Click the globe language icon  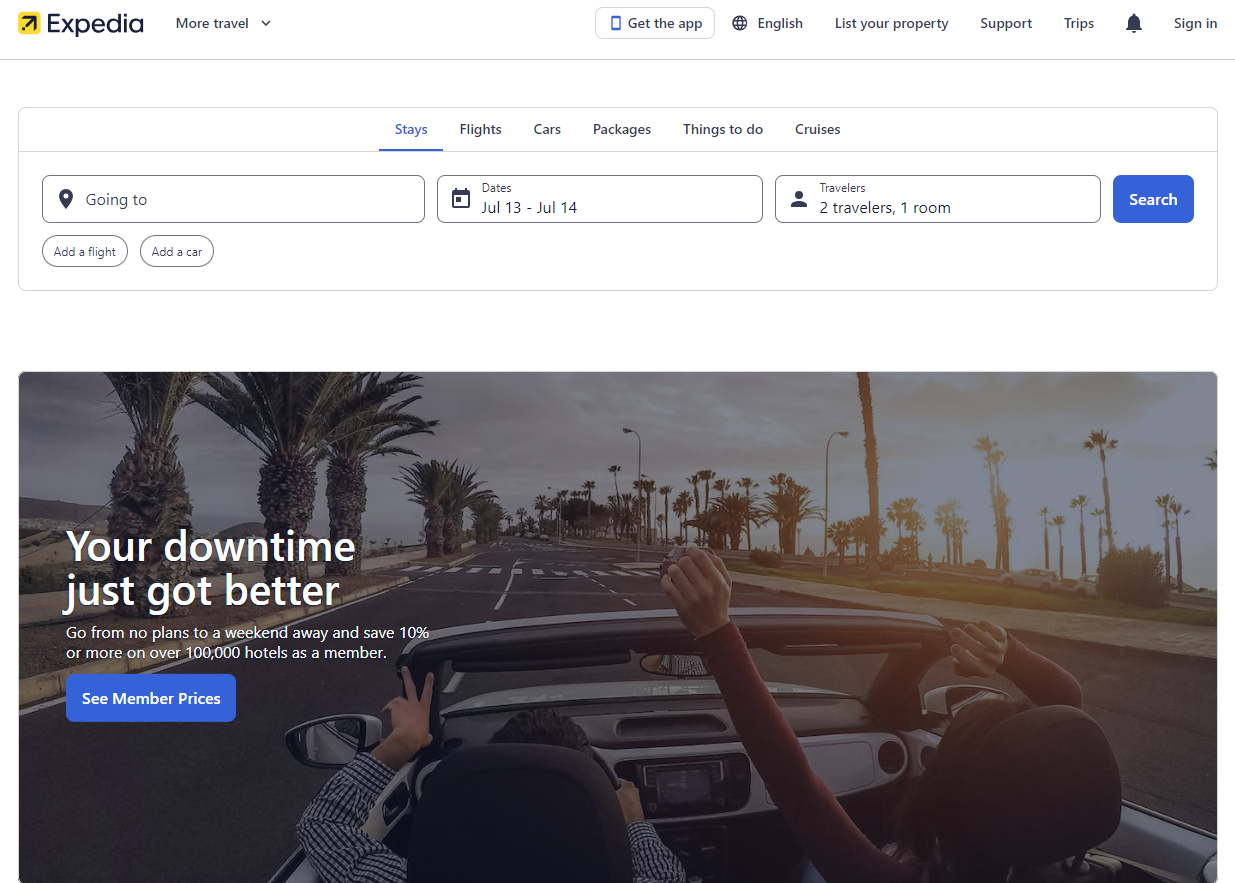[739, 24]
